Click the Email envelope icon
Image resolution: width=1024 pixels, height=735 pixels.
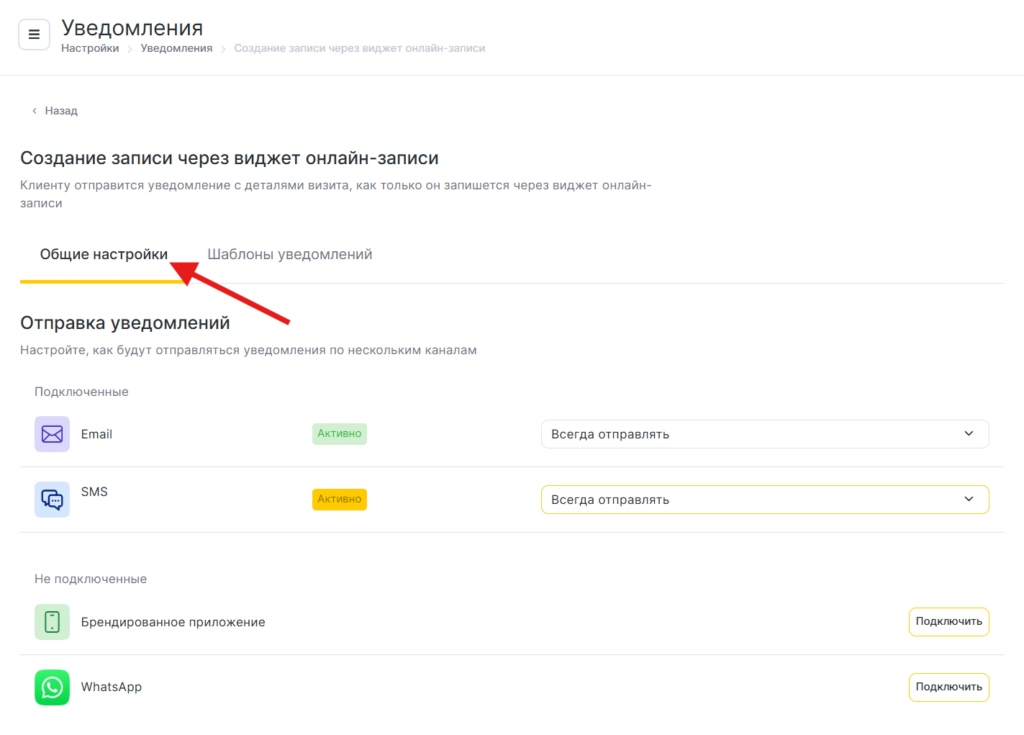click(x=52, y=434)
